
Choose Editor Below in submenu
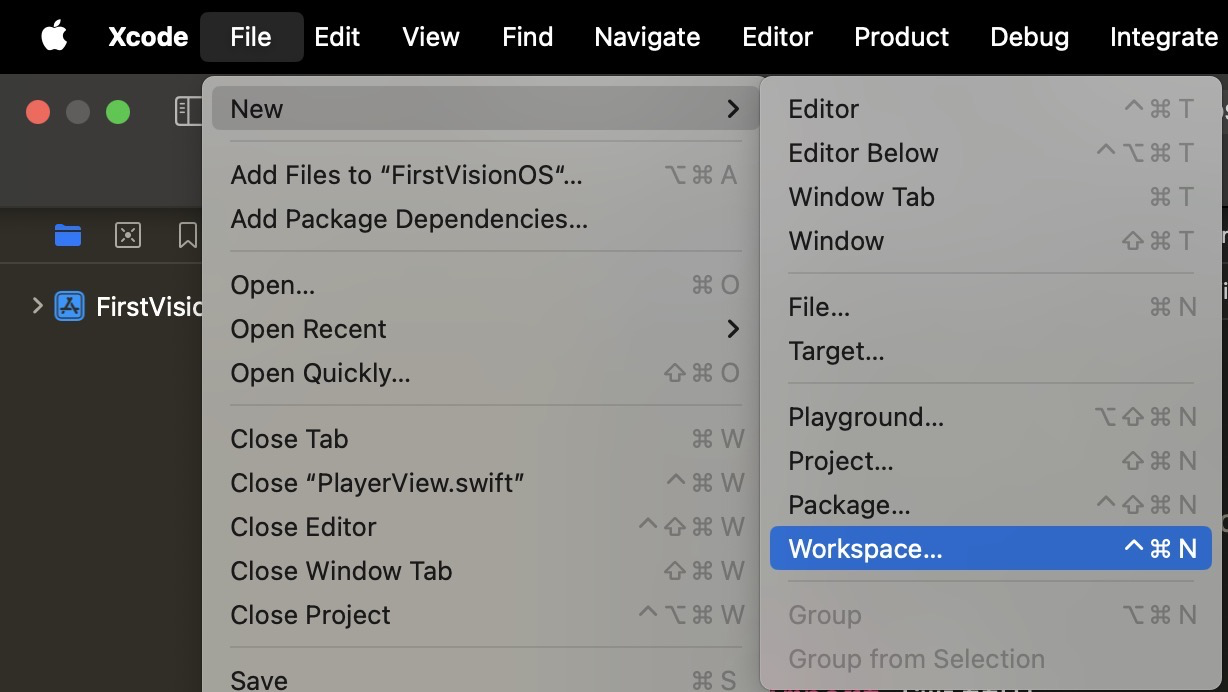coord(991,153)
